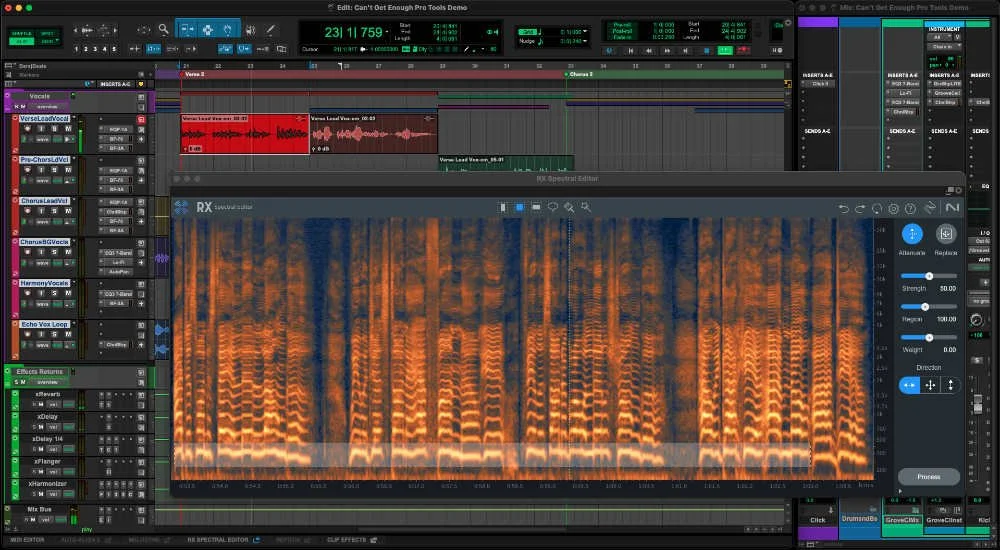Select the Pencil tool

click(x=270, y=29)
